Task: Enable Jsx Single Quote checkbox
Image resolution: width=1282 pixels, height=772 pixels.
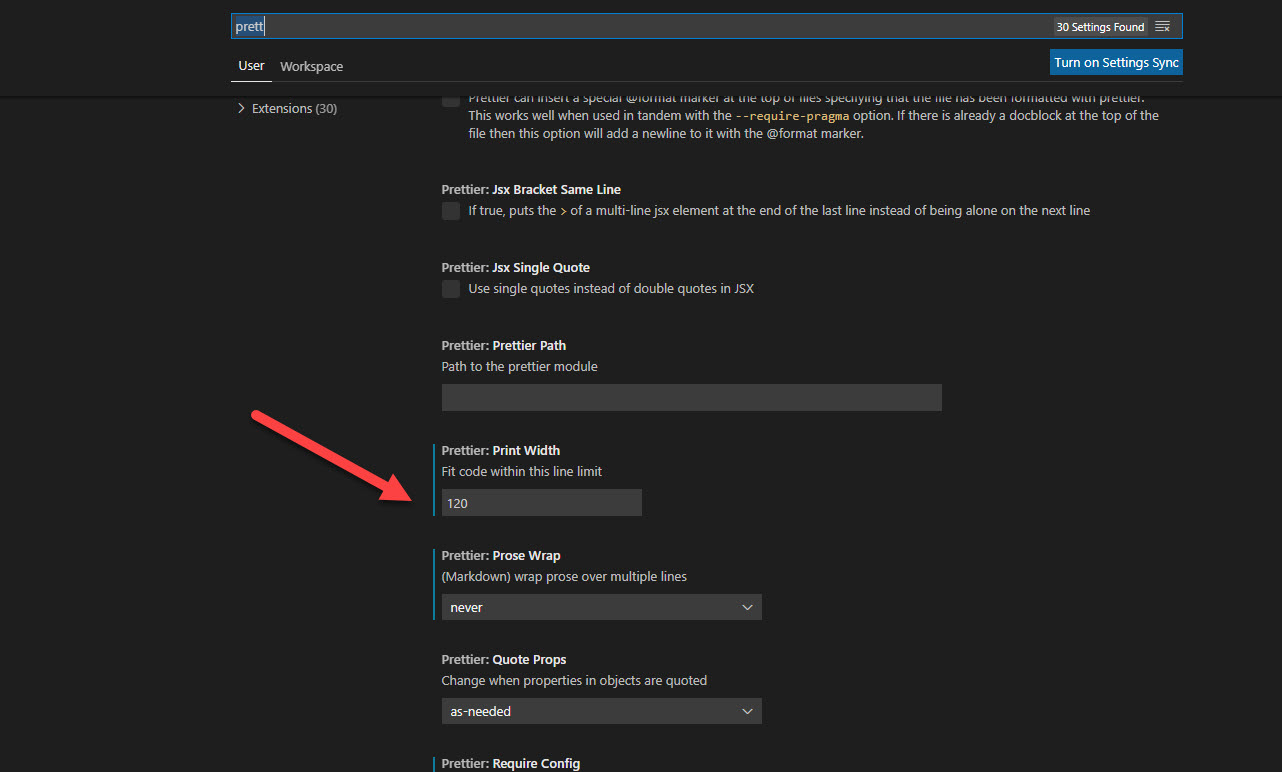Action: (451, 289)
